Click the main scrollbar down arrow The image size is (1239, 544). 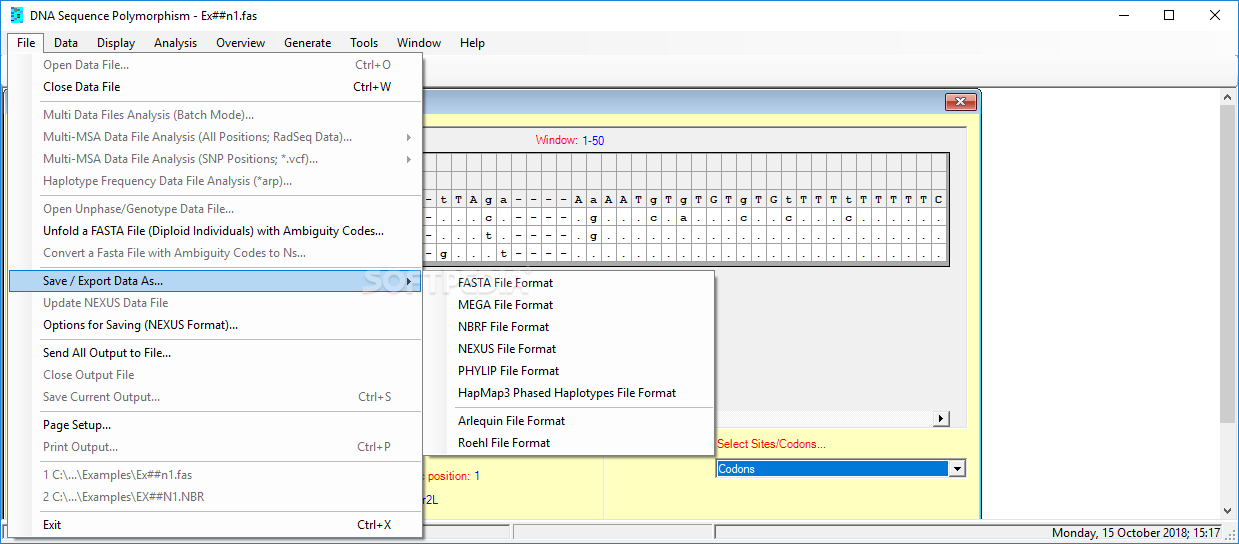click(1228, 511)
